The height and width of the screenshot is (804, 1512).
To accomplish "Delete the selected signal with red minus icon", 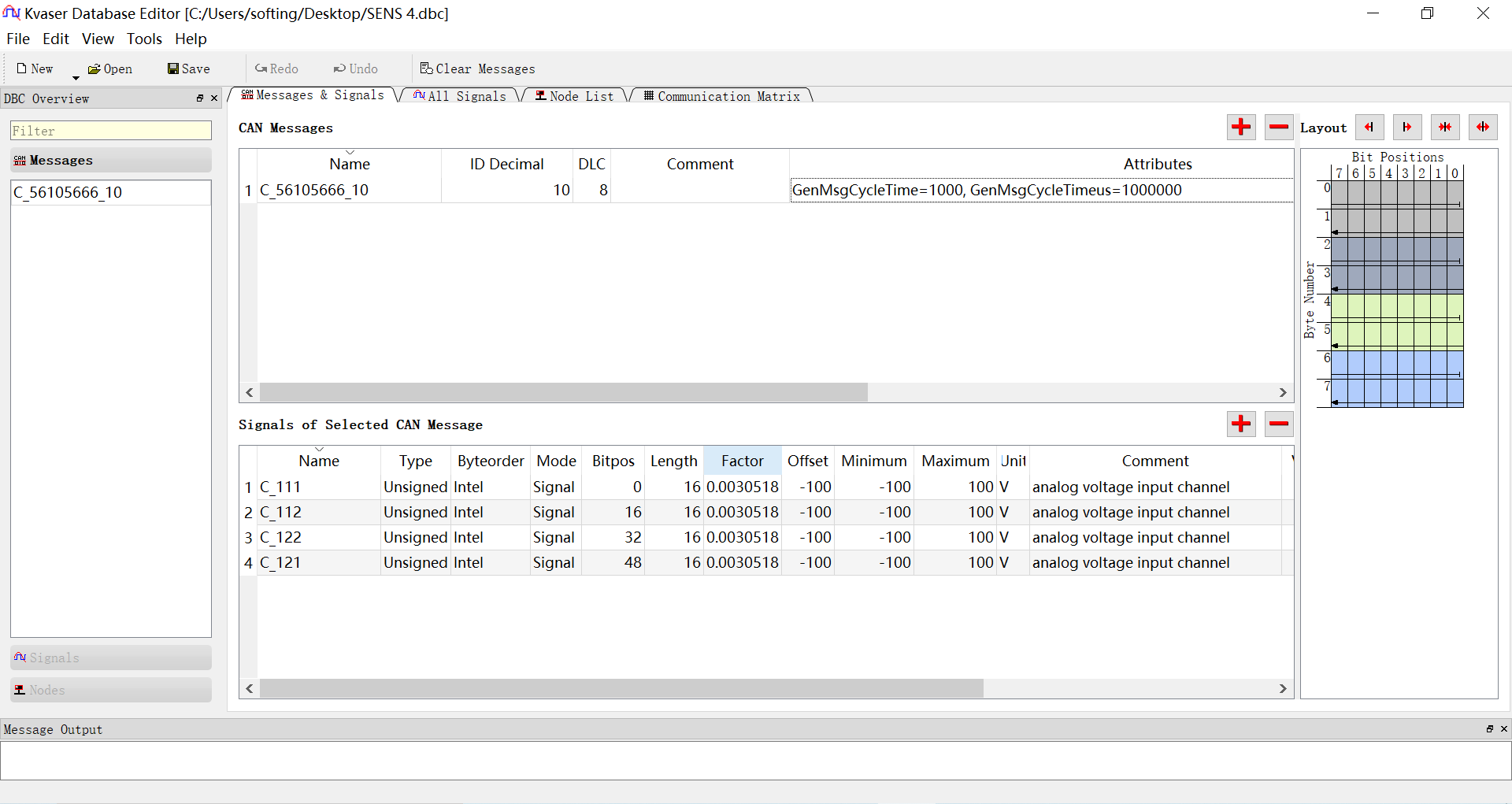I will pos(1279,424).
